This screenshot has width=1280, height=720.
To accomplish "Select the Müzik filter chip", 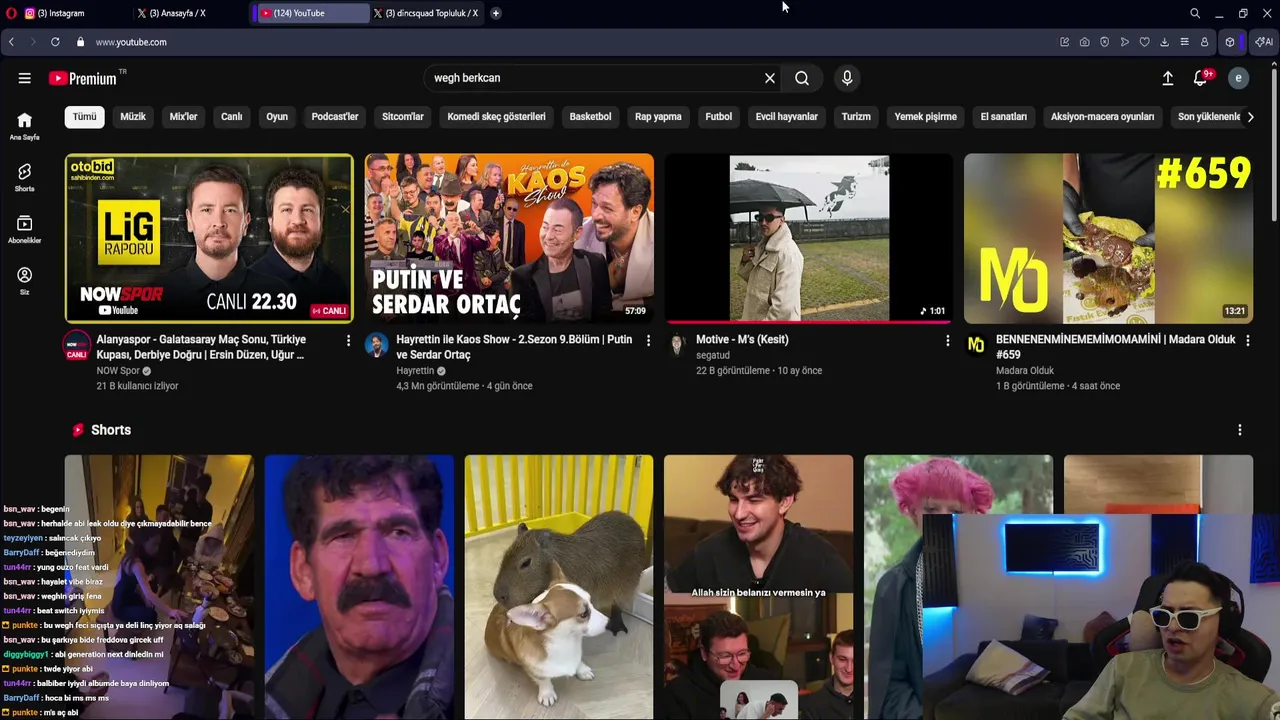I will tap(133, 117).
